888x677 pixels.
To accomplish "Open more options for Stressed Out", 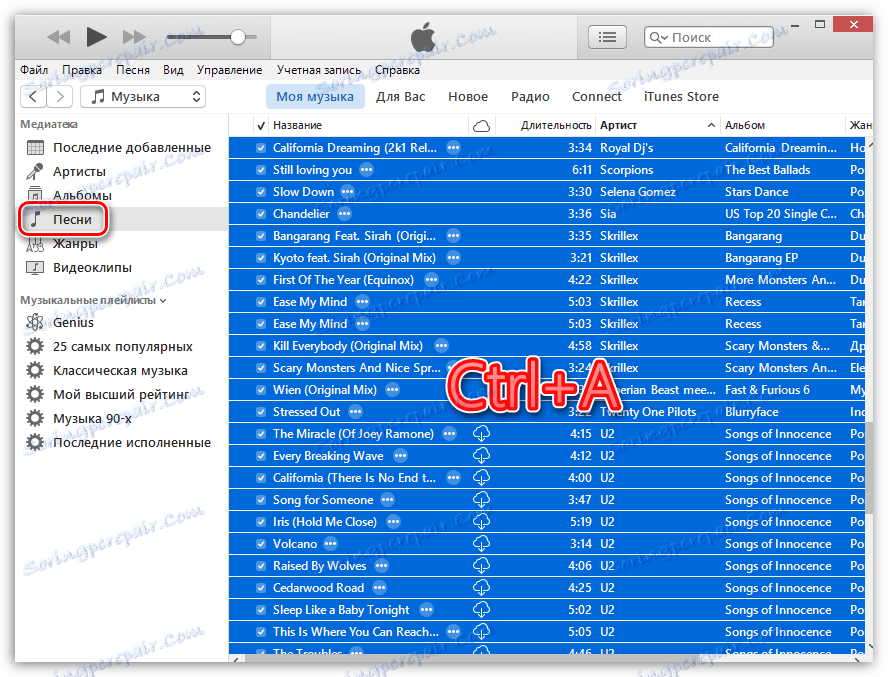I will pyautogui.click(x=355, y=412).
